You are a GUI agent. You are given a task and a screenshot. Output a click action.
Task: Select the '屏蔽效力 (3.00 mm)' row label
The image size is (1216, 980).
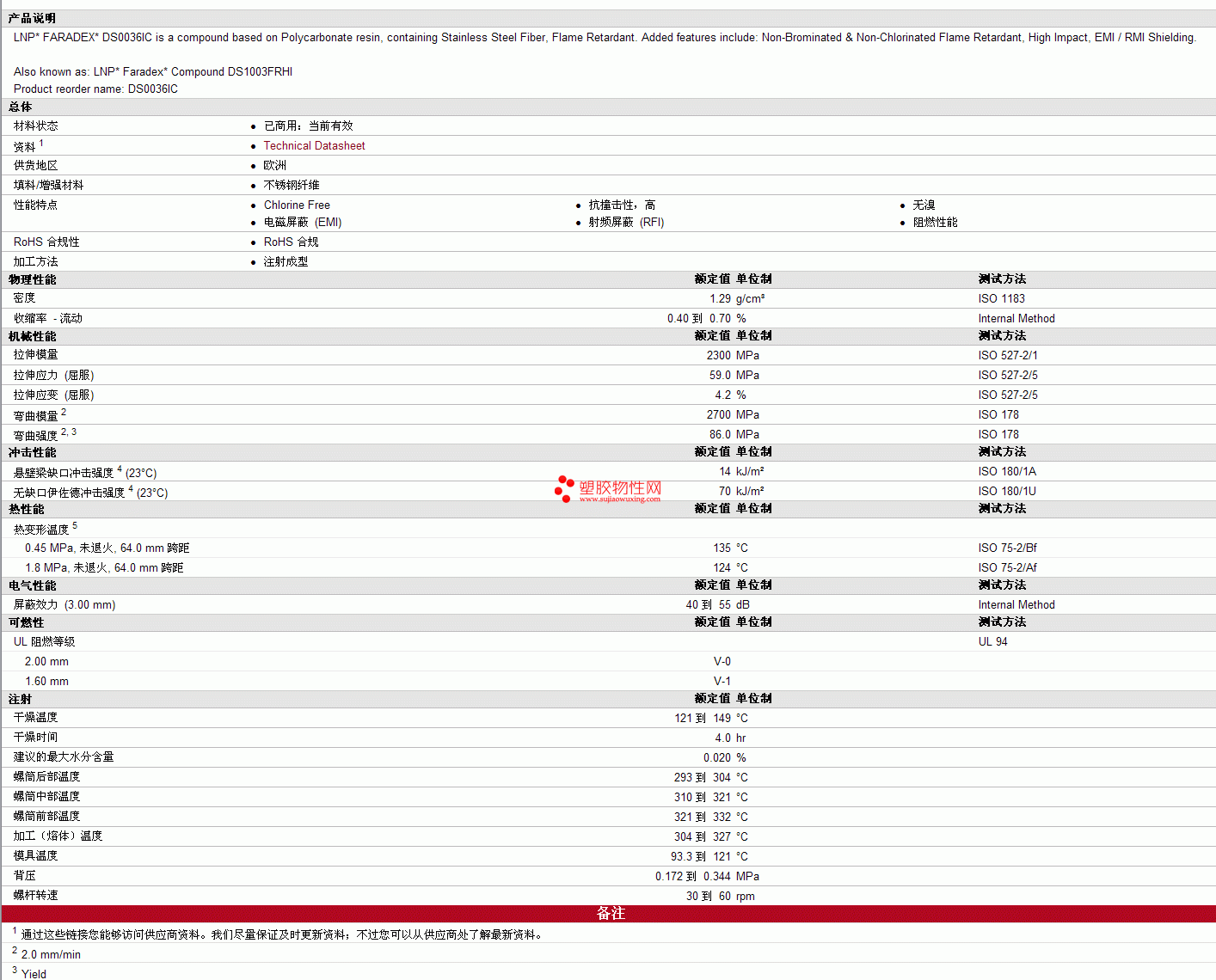(64, 605)
